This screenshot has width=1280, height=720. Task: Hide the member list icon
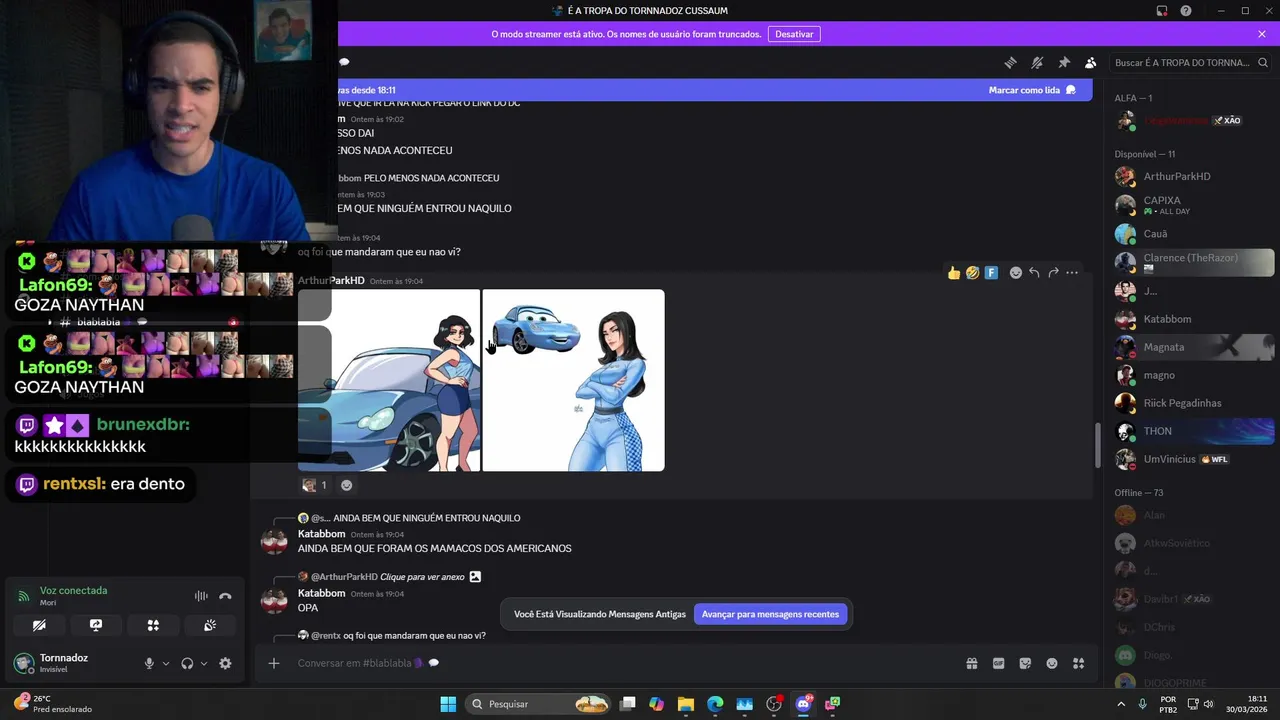1091,62
